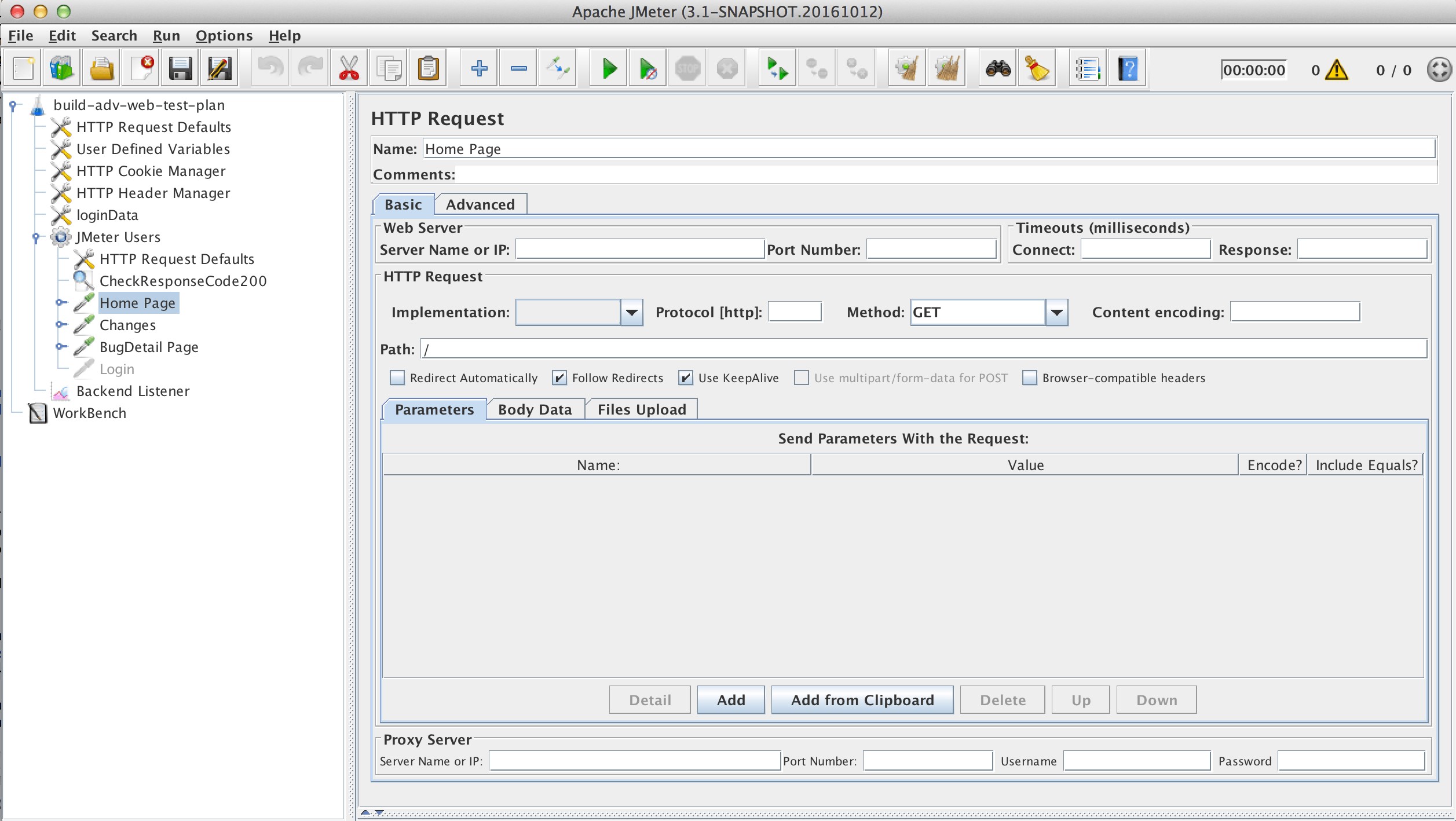1456x821 pixels.
Task: Open the Implementation dropdown
Action: tap(631, 312)
